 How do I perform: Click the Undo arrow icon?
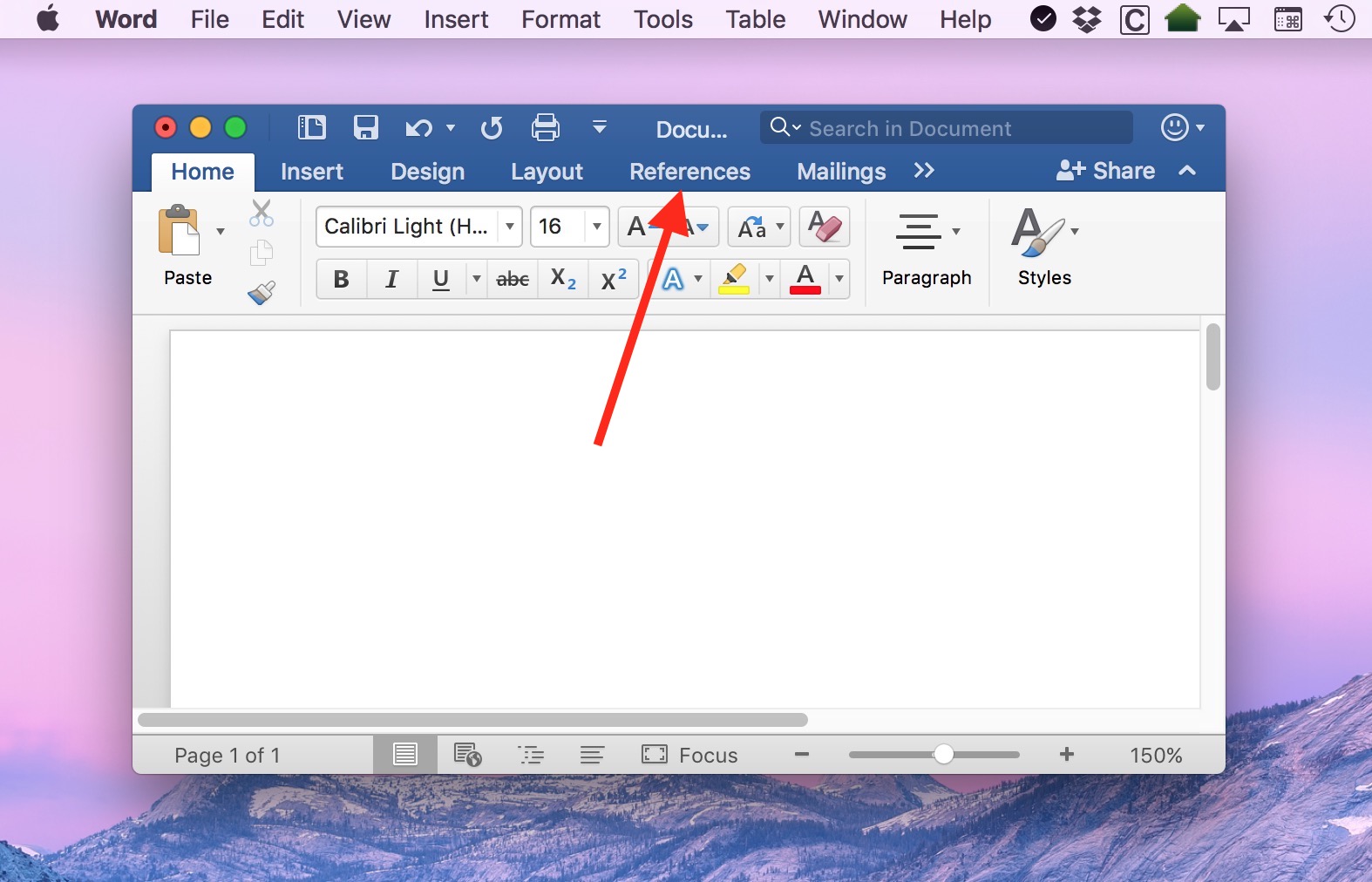tap(419, 129)
